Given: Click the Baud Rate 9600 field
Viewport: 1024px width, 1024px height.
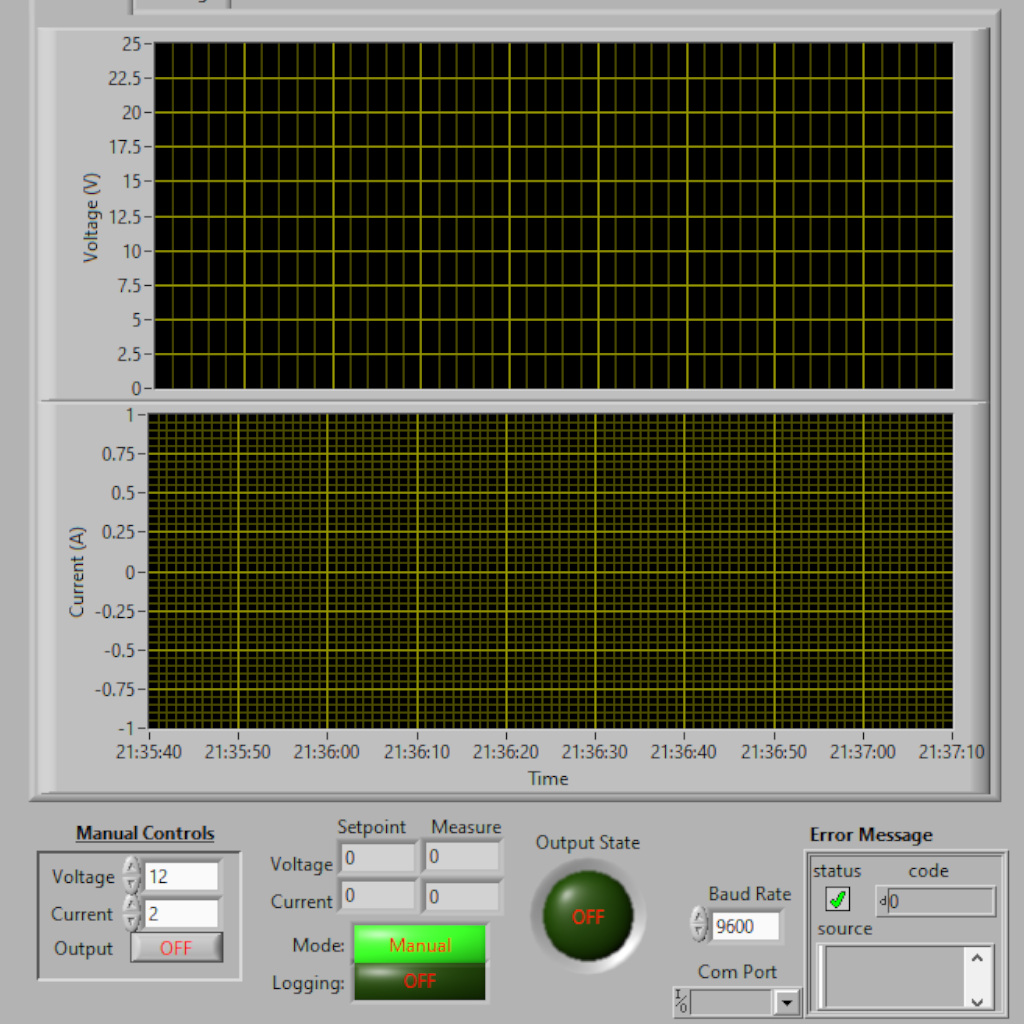Looking at the screenshot, I should (744, 926).
